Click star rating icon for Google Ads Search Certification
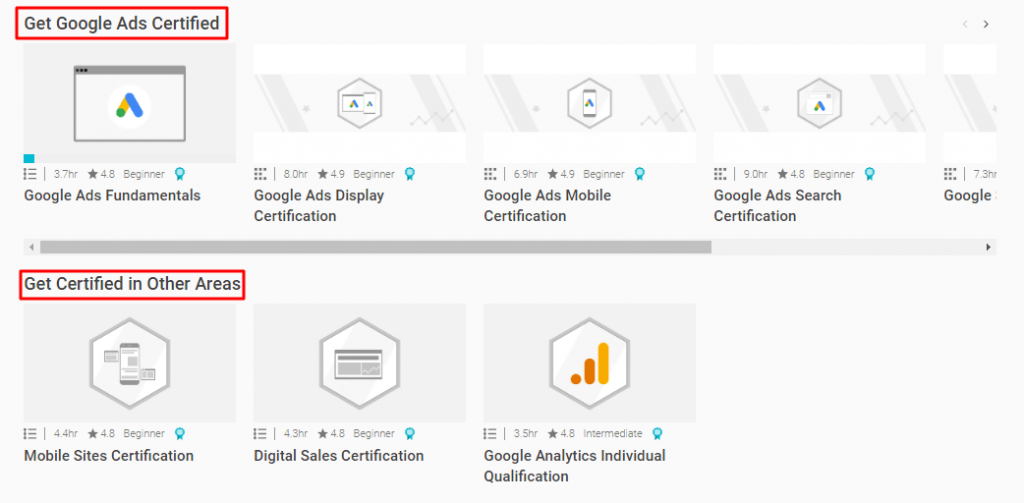 coord(782,174)
